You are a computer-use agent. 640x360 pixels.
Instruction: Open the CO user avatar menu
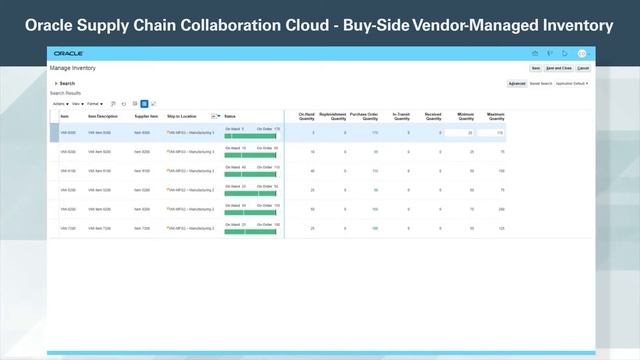point(583,53)
